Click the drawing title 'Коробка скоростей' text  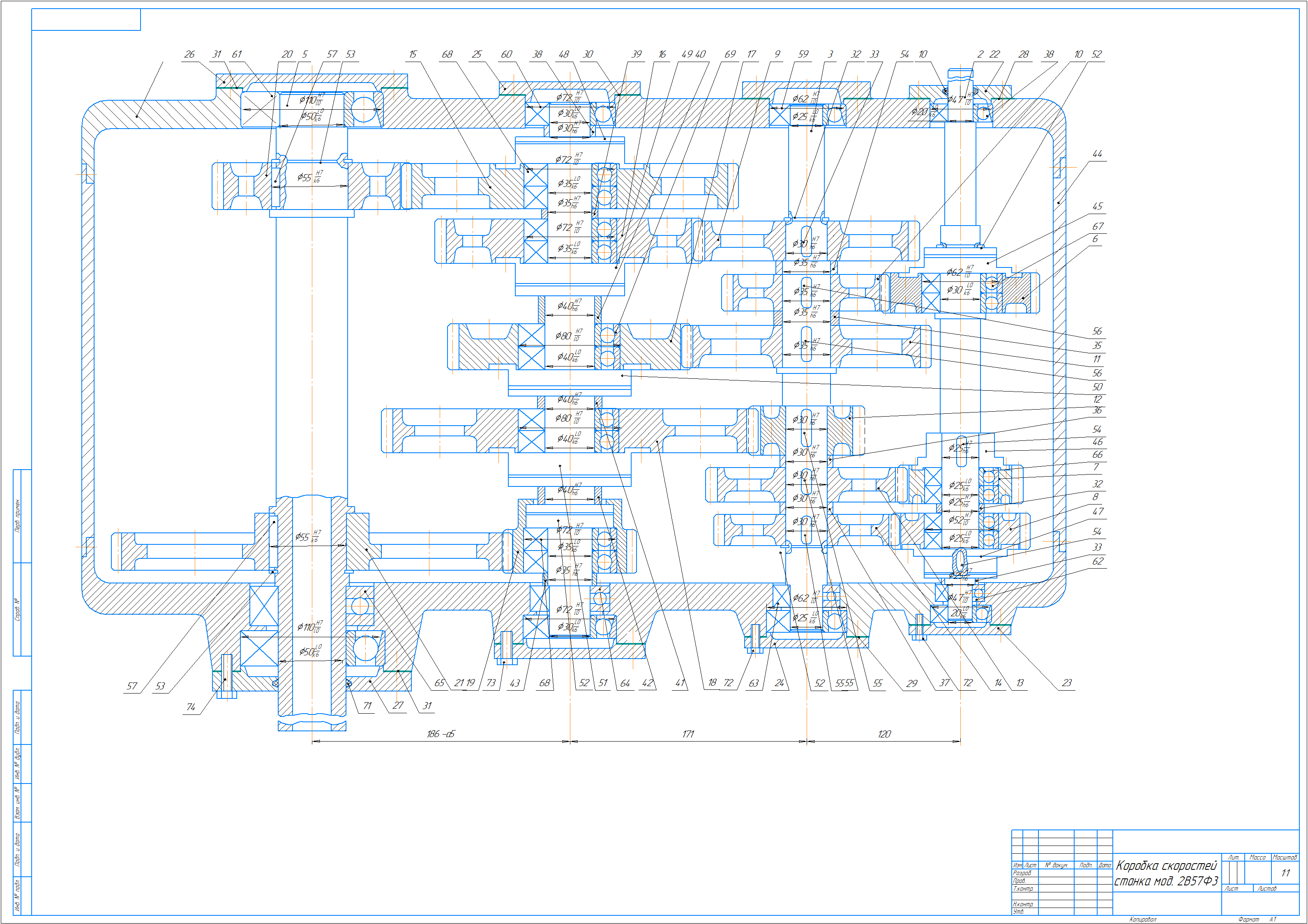point(1165,866)
